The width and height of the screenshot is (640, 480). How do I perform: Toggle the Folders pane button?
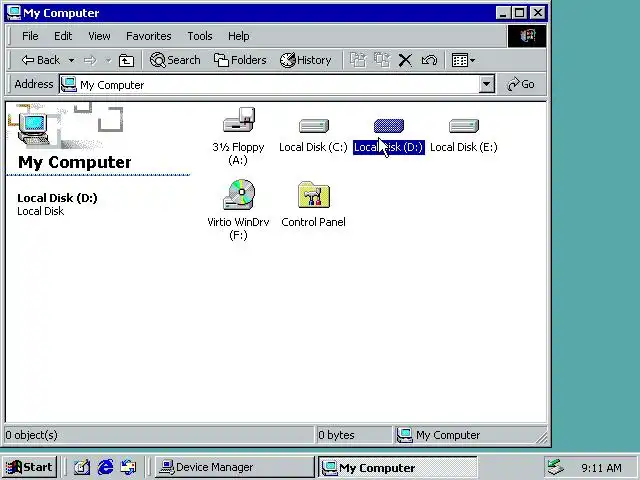point(240,60)
